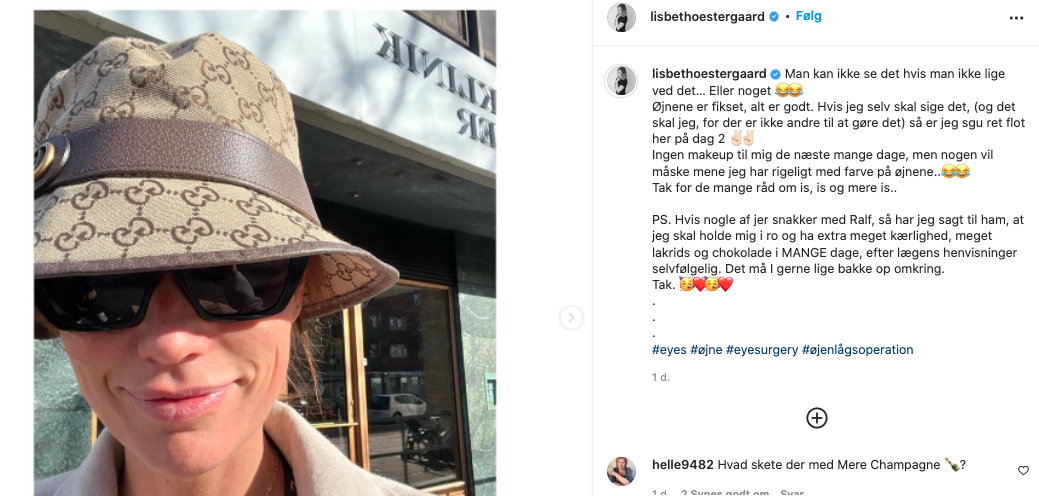Go to next photo with carousel arrow
Image resolution: width=1039 pixels, height=496 pixels.
click(571, 318)
